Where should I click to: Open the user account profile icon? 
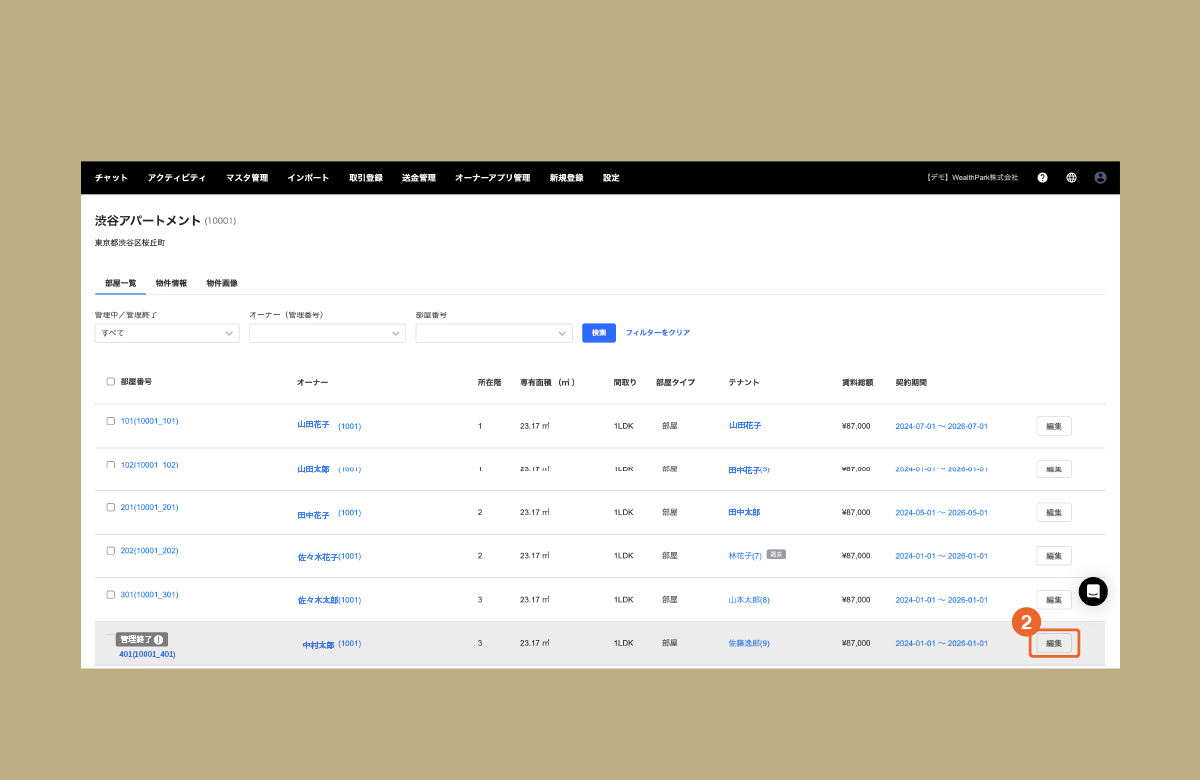(1100, 178)
